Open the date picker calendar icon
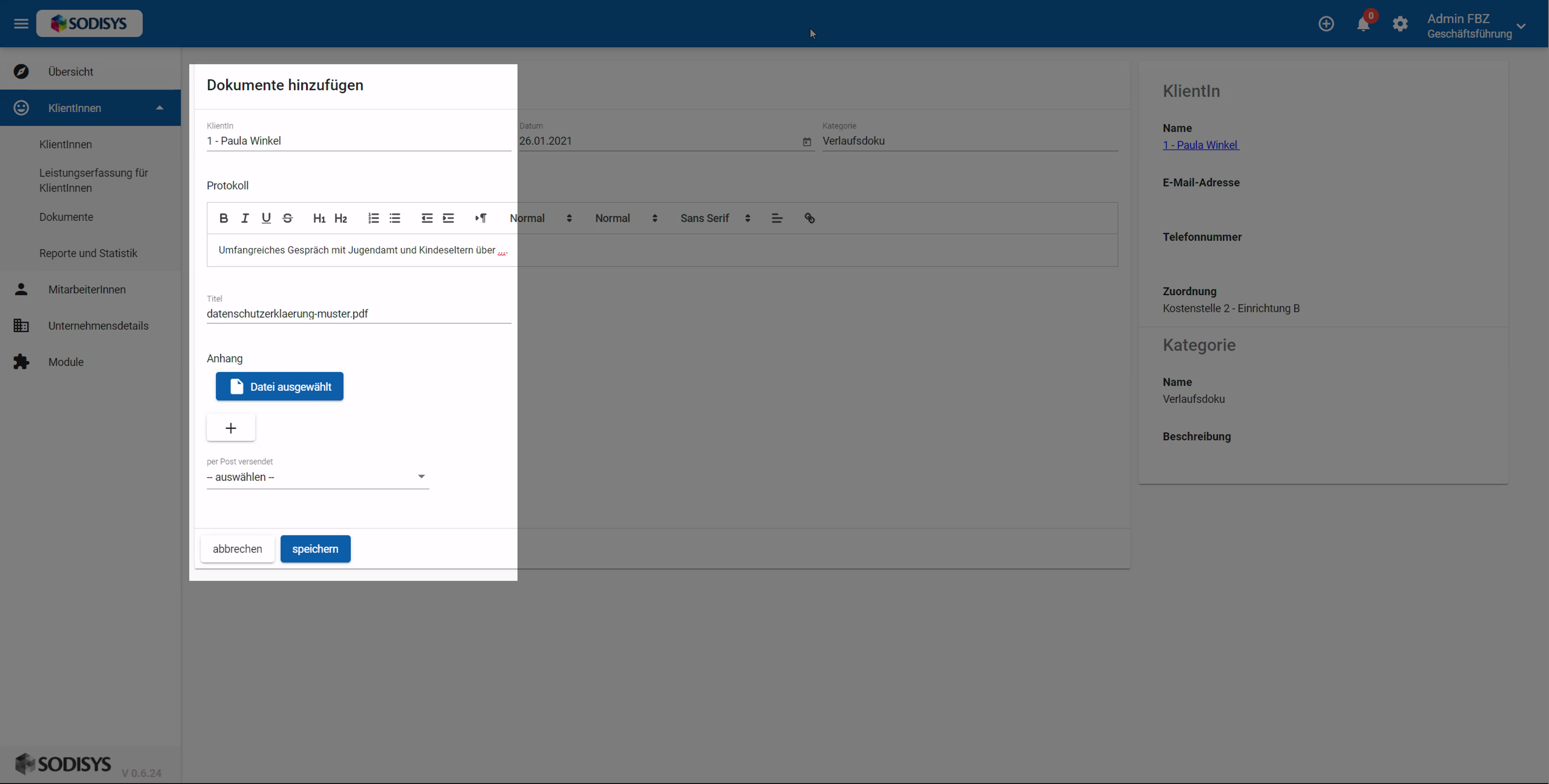The image size is (1549, 784). click(806, 142)
